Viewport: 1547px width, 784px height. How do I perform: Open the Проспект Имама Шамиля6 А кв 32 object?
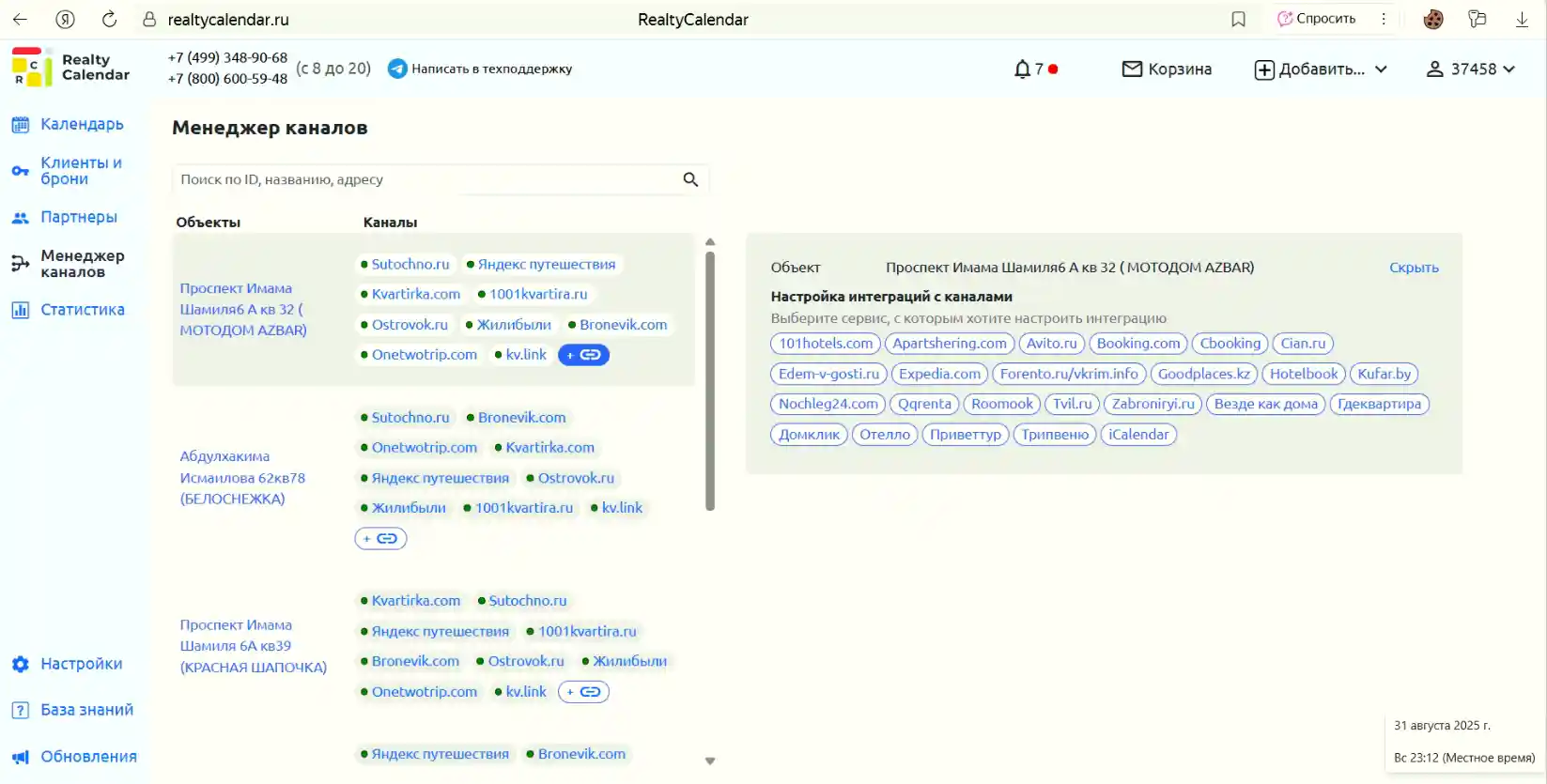tap(243, 309)
